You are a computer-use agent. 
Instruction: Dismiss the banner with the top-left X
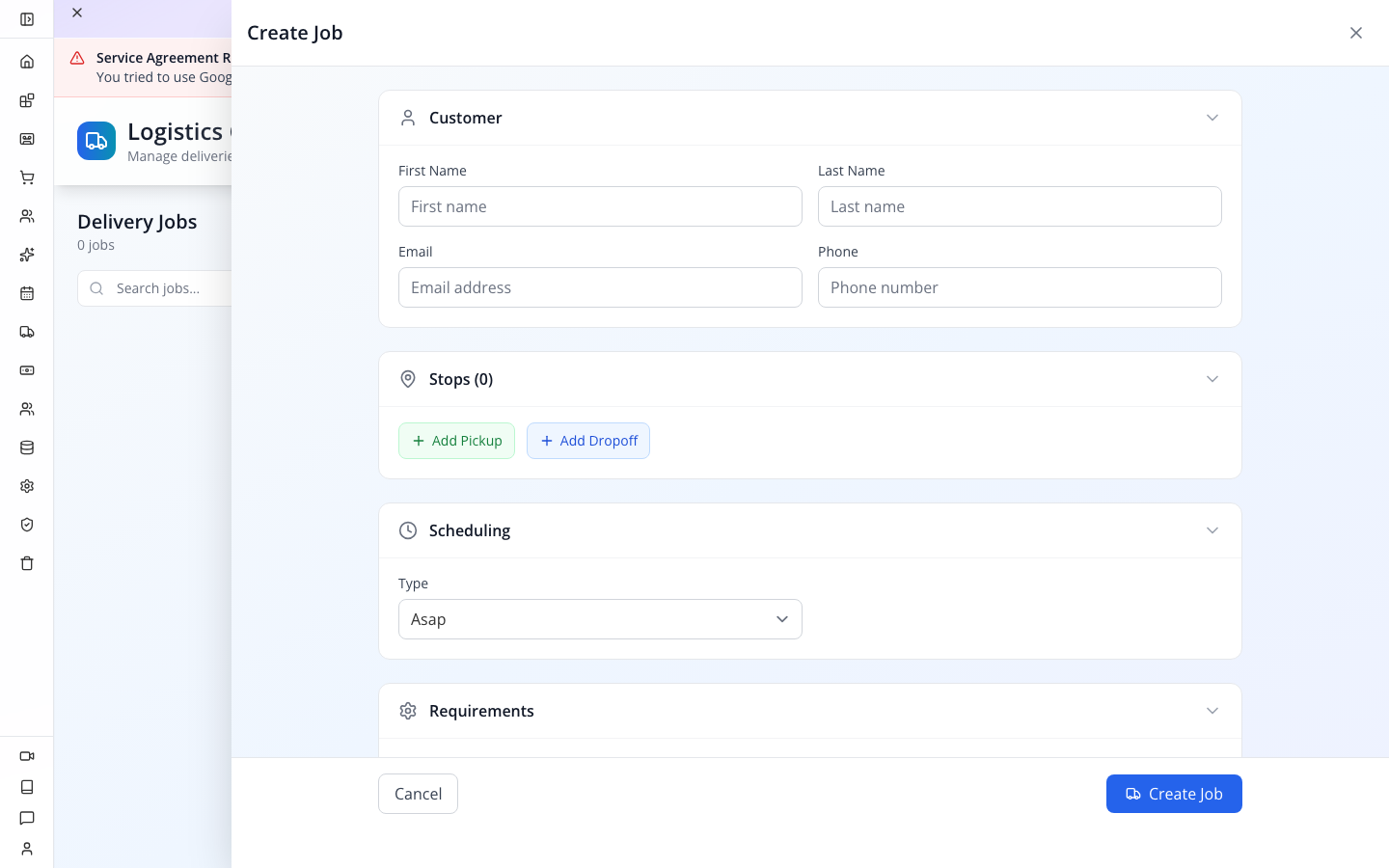(x=77, y=13)
